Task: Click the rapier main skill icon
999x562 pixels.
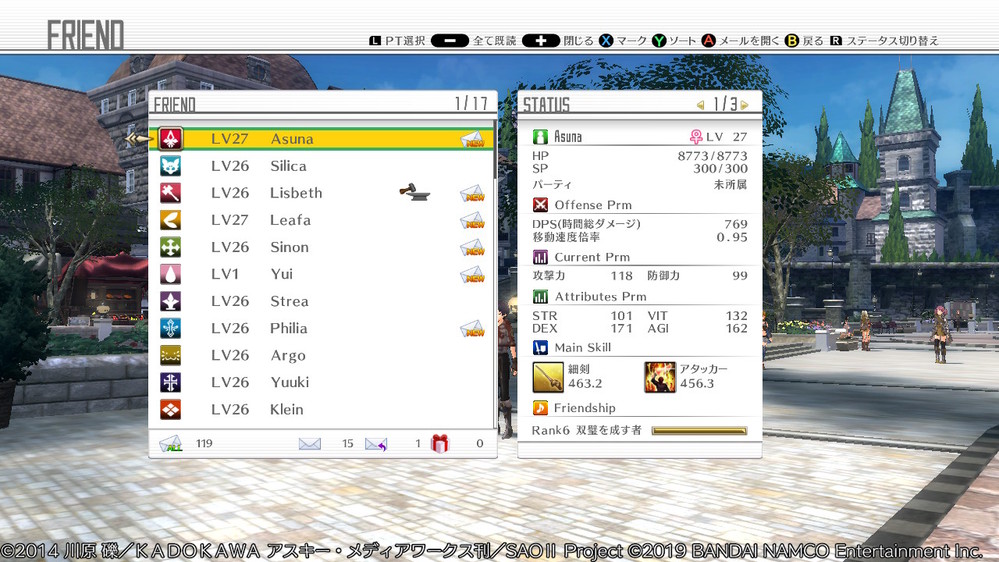Action: pyautogui.click(x=548, y=377)
